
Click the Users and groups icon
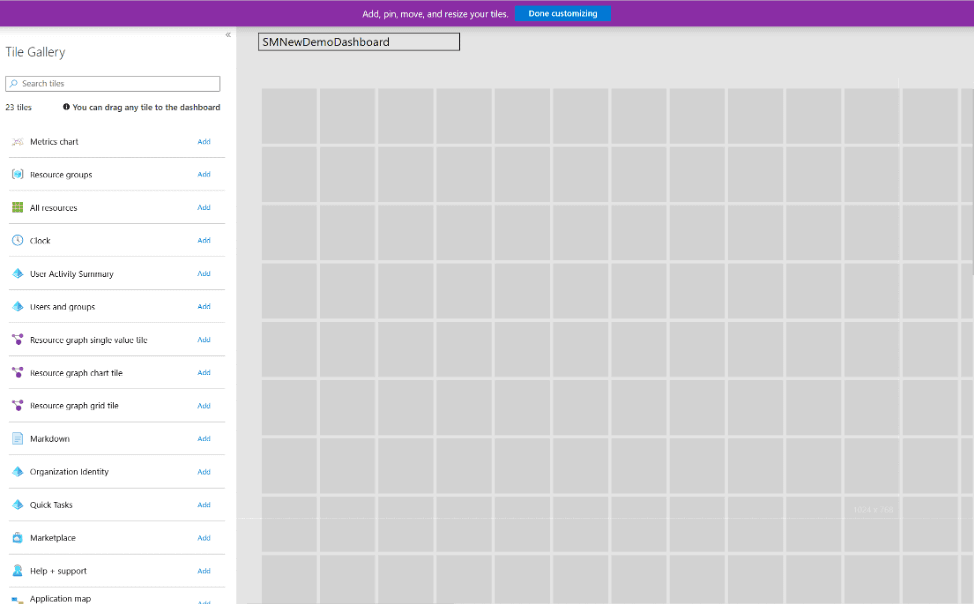click(17, 306)
